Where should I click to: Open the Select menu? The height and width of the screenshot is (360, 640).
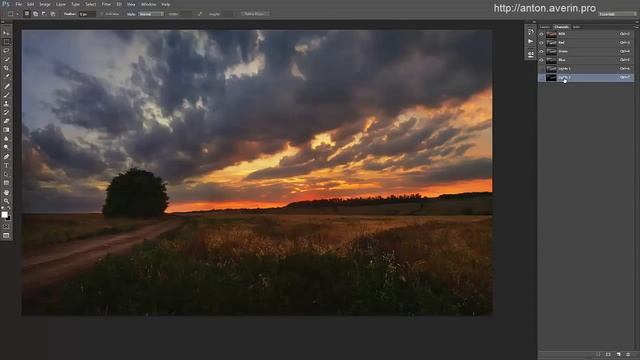click(91, 4)
